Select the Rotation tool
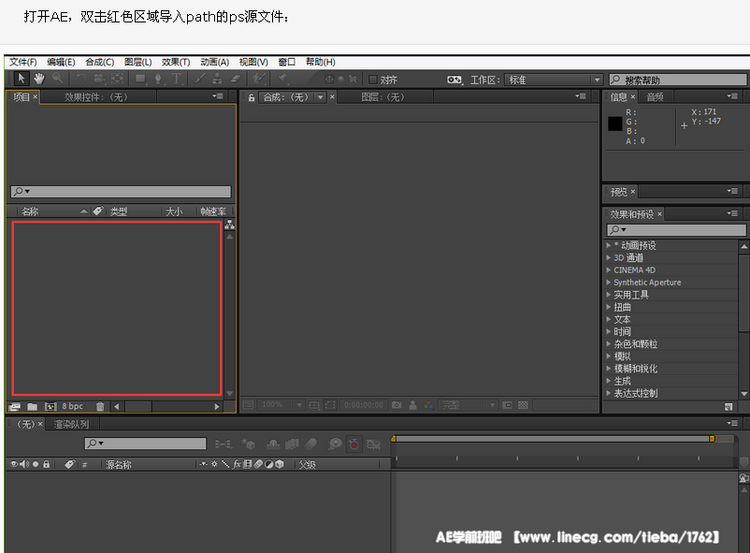The image size is (750, 553). point(81,79)
